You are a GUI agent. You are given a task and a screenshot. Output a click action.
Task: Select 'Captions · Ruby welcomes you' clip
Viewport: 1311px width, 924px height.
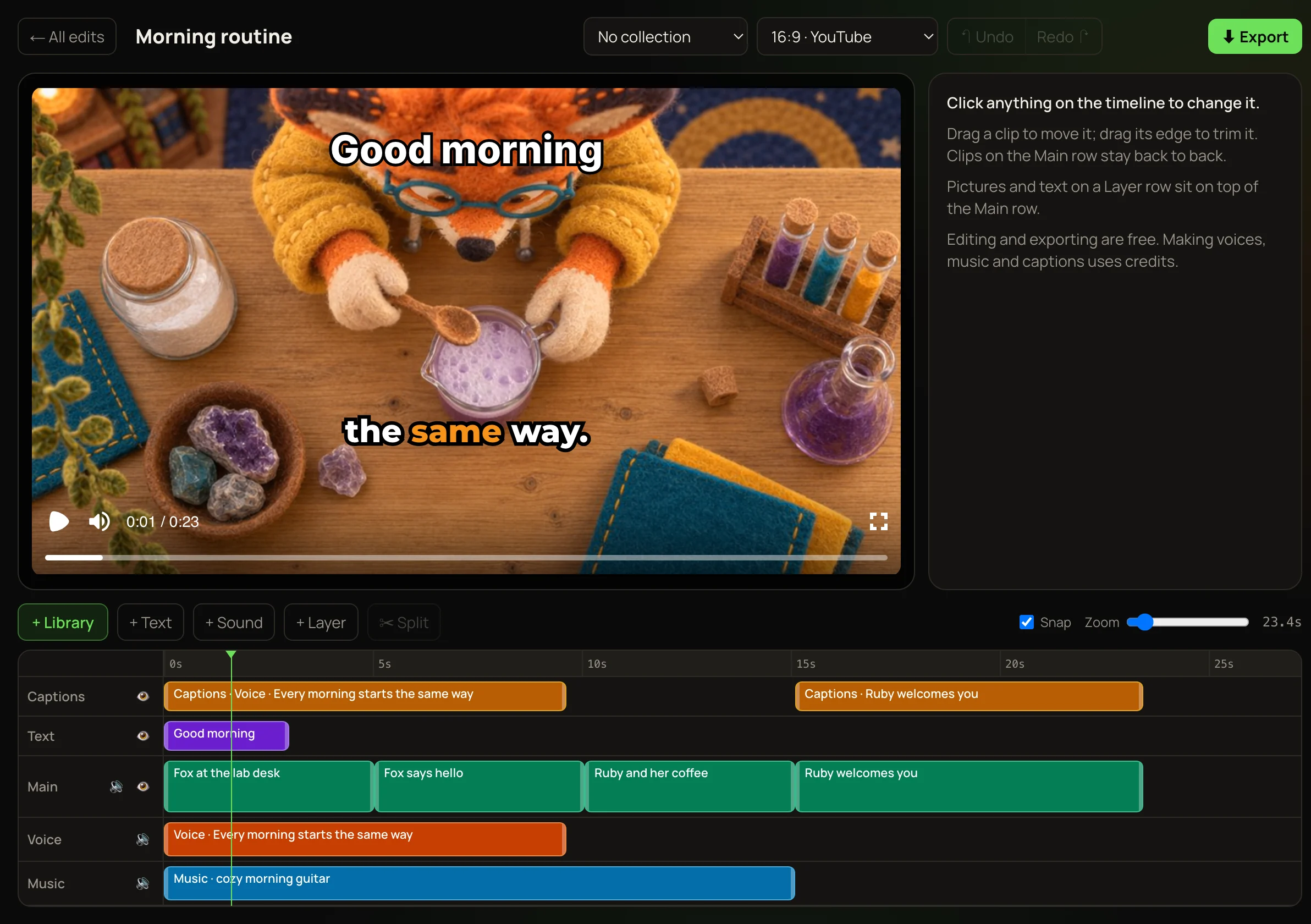pos(969,696)
